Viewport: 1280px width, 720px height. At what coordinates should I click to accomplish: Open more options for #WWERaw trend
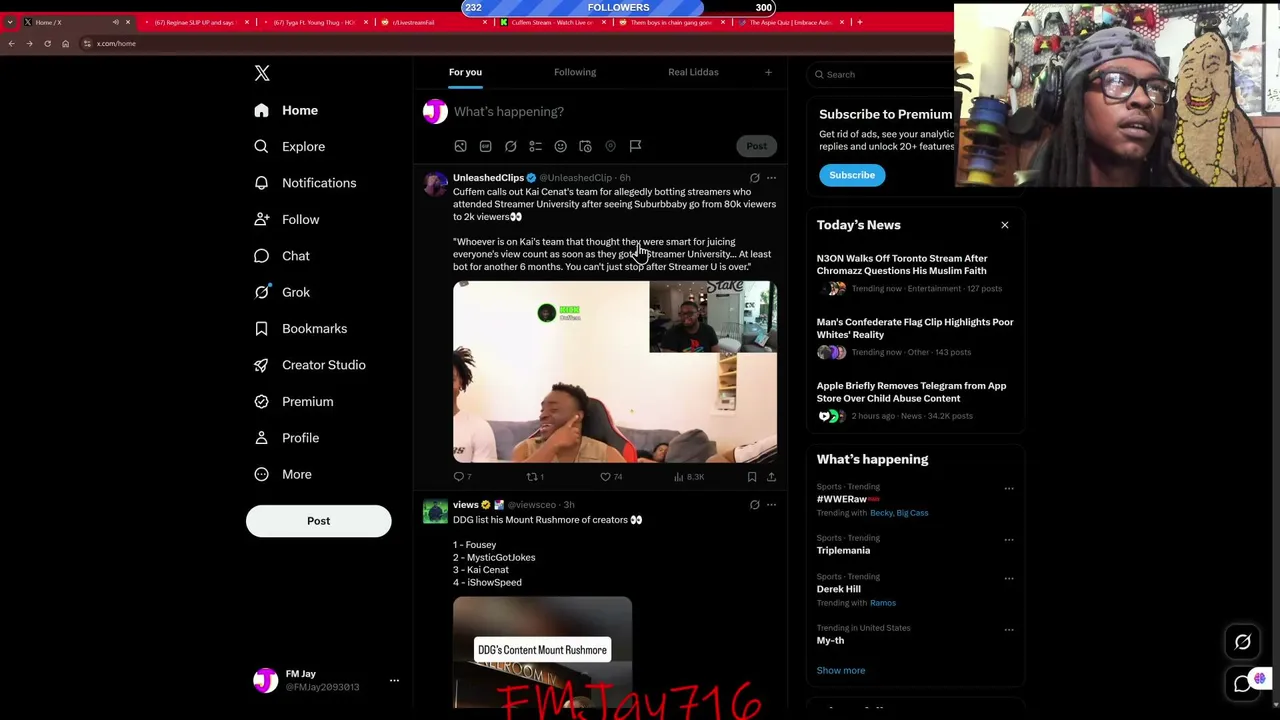(1009, 489)
